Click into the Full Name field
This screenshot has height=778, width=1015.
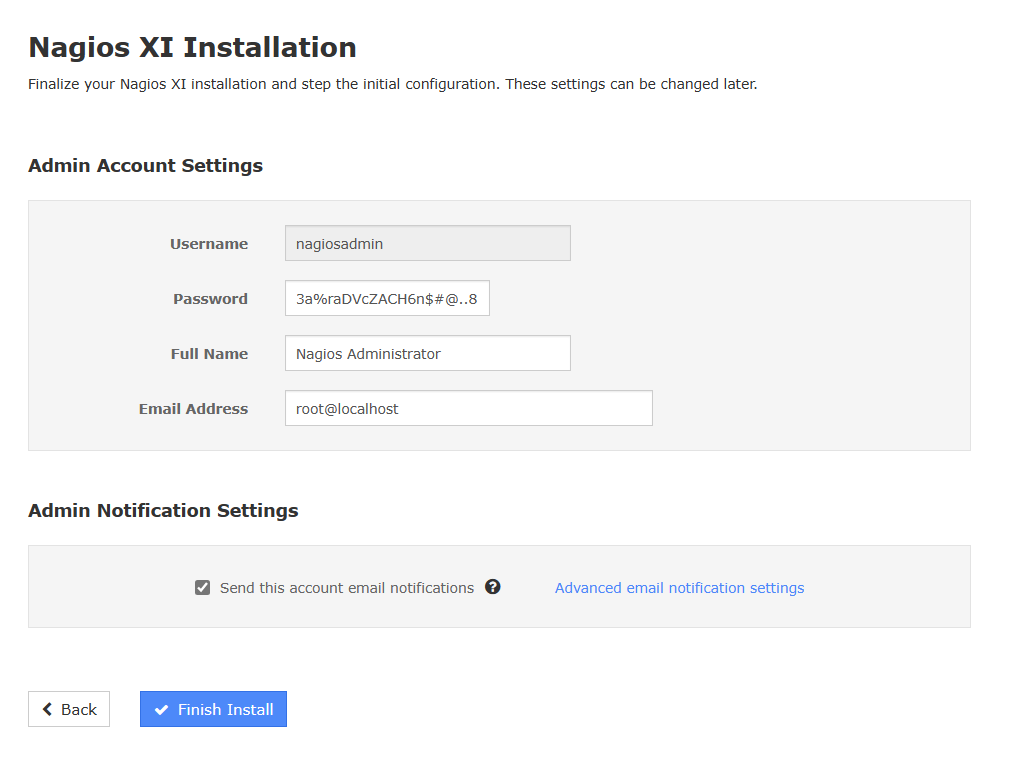click(427, 353)
